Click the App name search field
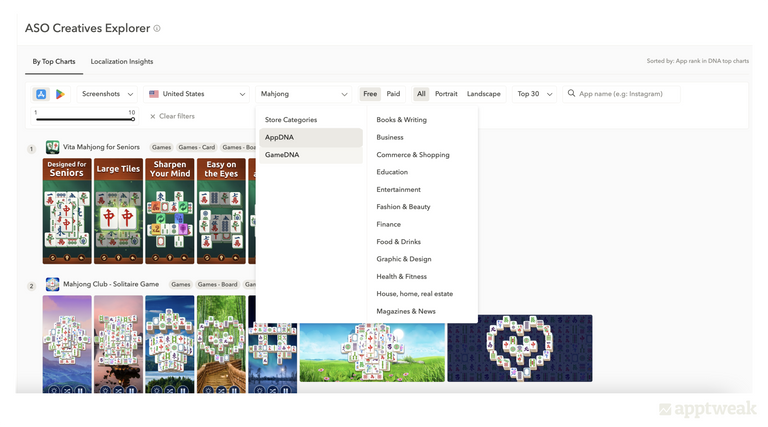The height and width of the screenshot is (427, 768). (x=622, y=94)
